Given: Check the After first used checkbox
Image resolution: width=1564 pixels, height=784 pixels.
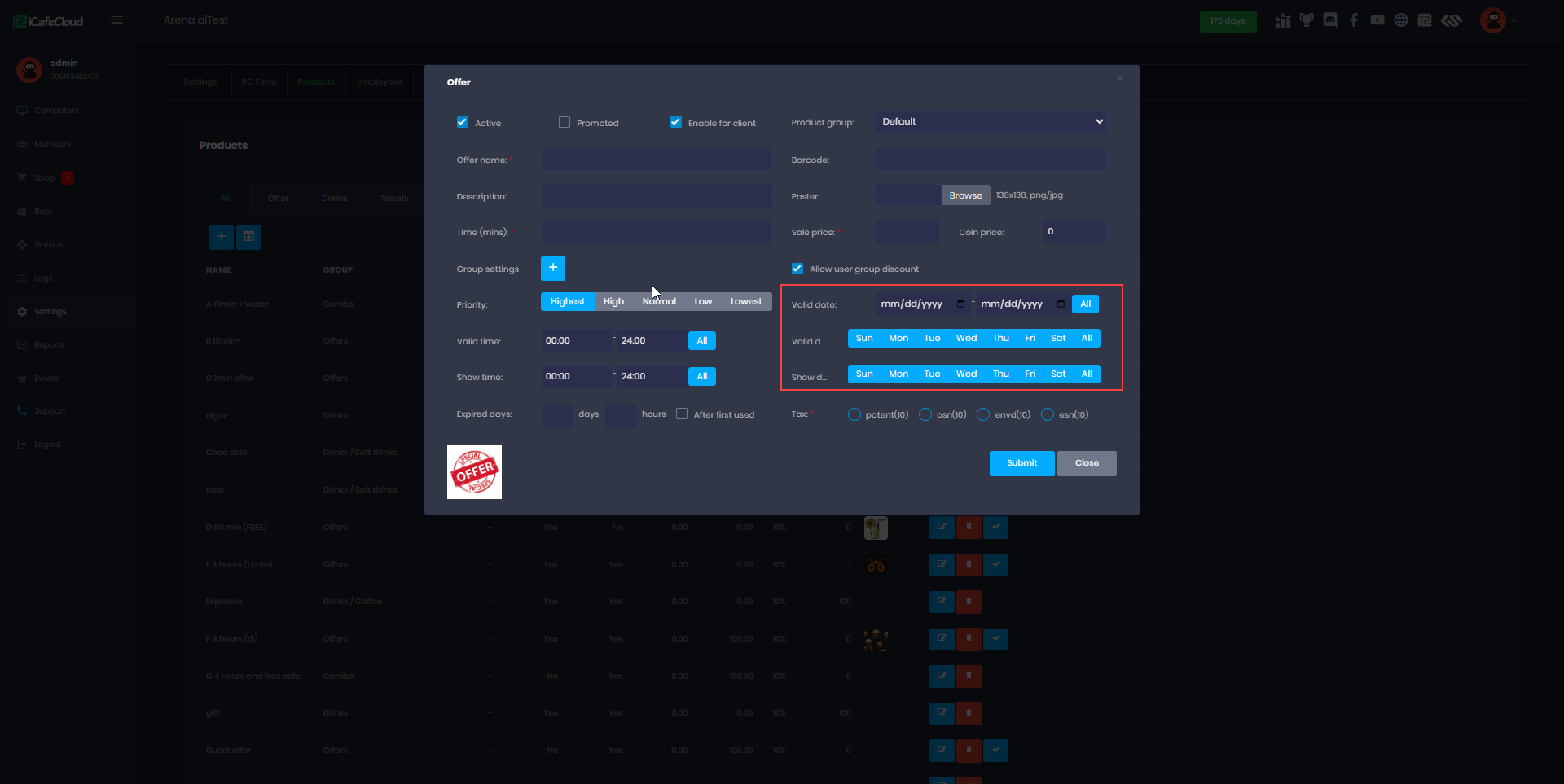Looking at the screenshot, I should click(x=682, y=414).
